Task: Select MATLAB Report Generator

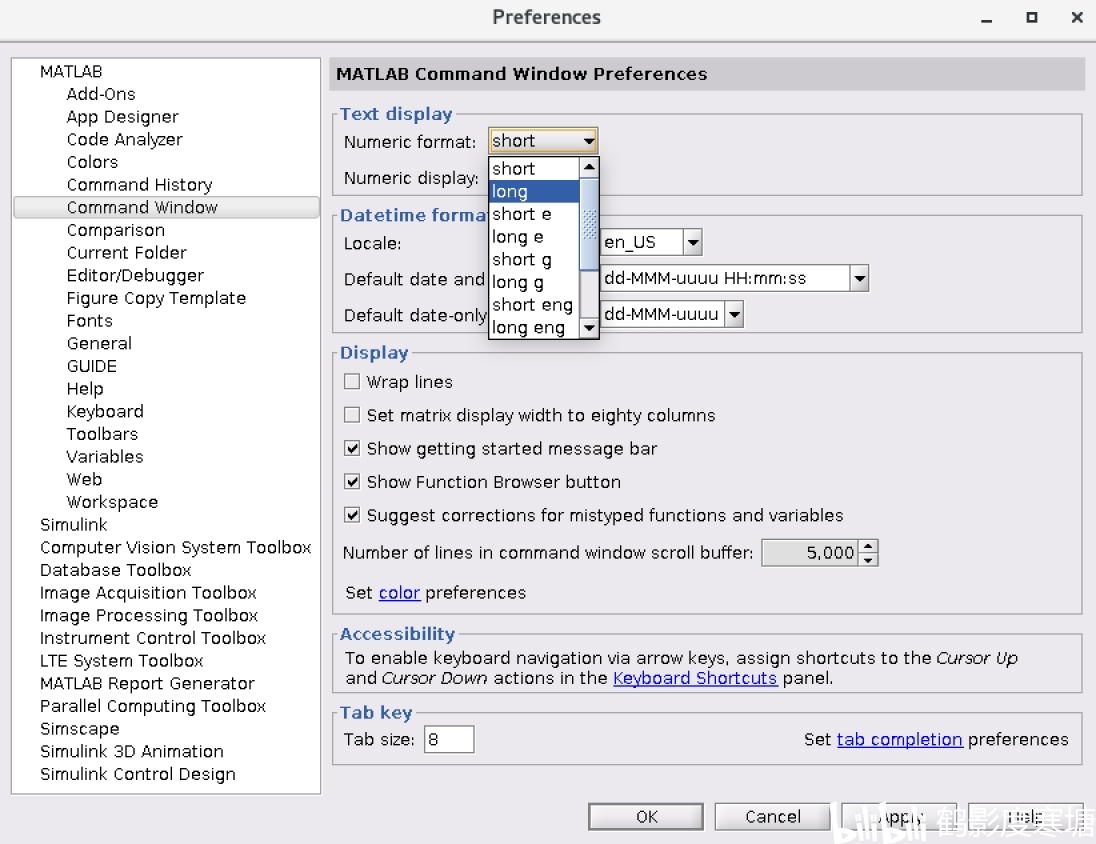Action: point(147,683)
